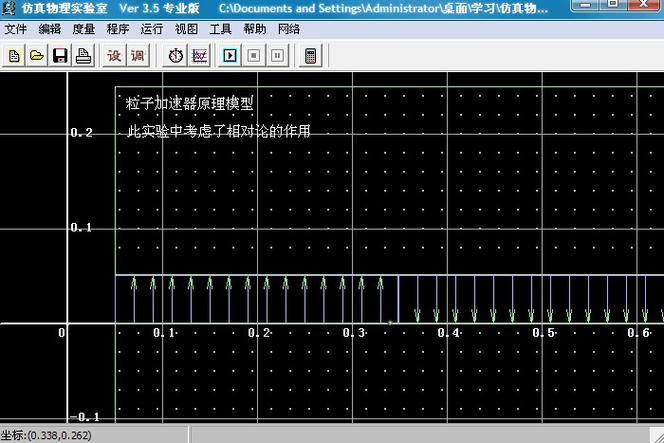Screen dimensions: 664x443
Task: Save experiment with the floppy disk icon
Action: tap(60, 55)
